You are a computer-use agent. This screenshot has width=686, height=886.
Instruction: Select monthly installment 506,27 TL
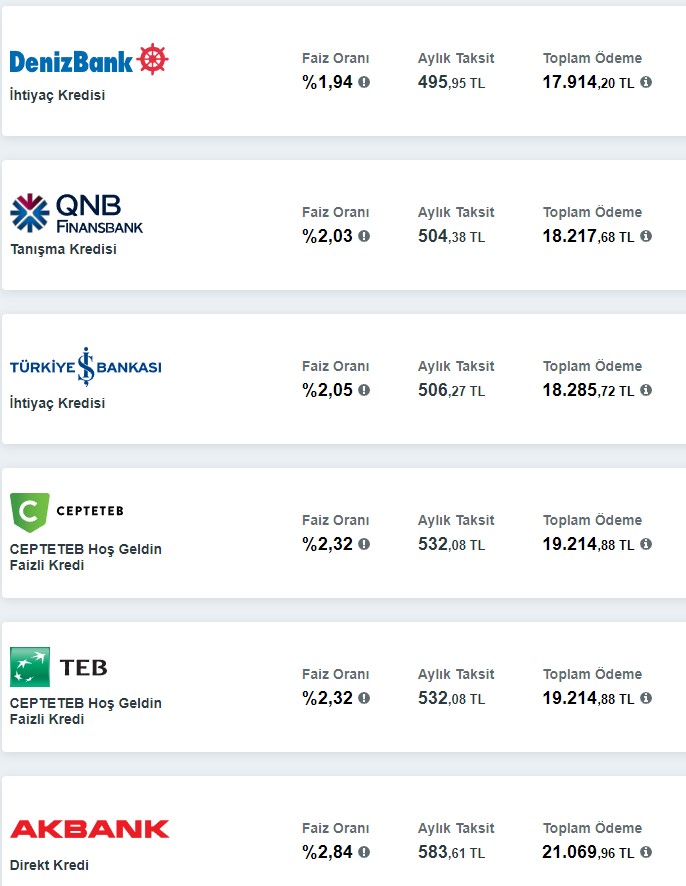tap(451, 390)
